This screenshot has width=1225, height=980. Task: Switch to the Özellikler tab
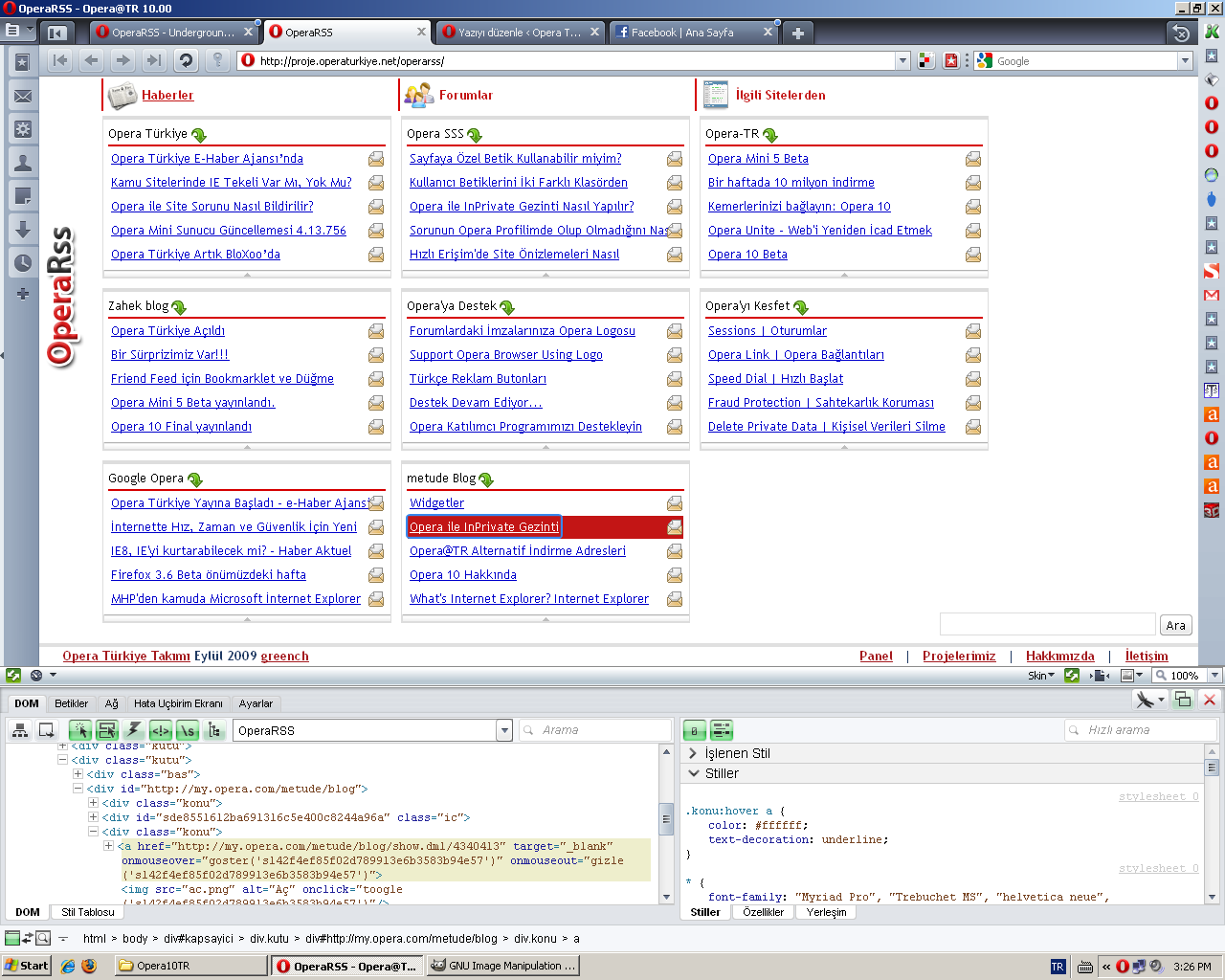(763, 912)
